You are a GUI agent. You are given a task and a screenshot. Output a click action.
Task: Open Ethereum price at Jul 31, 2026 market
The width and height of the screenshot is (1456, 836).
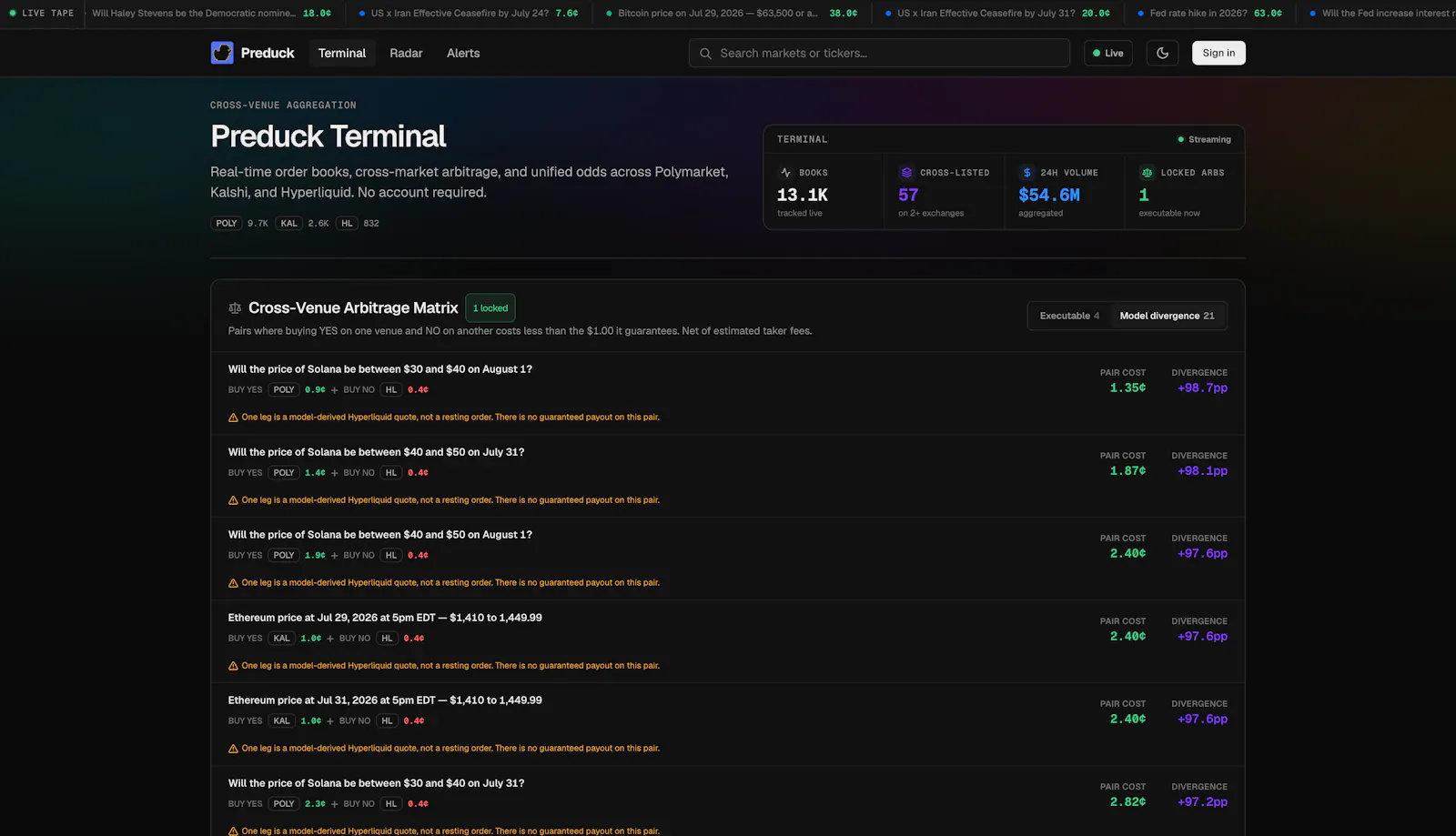[x=385, y=700]
